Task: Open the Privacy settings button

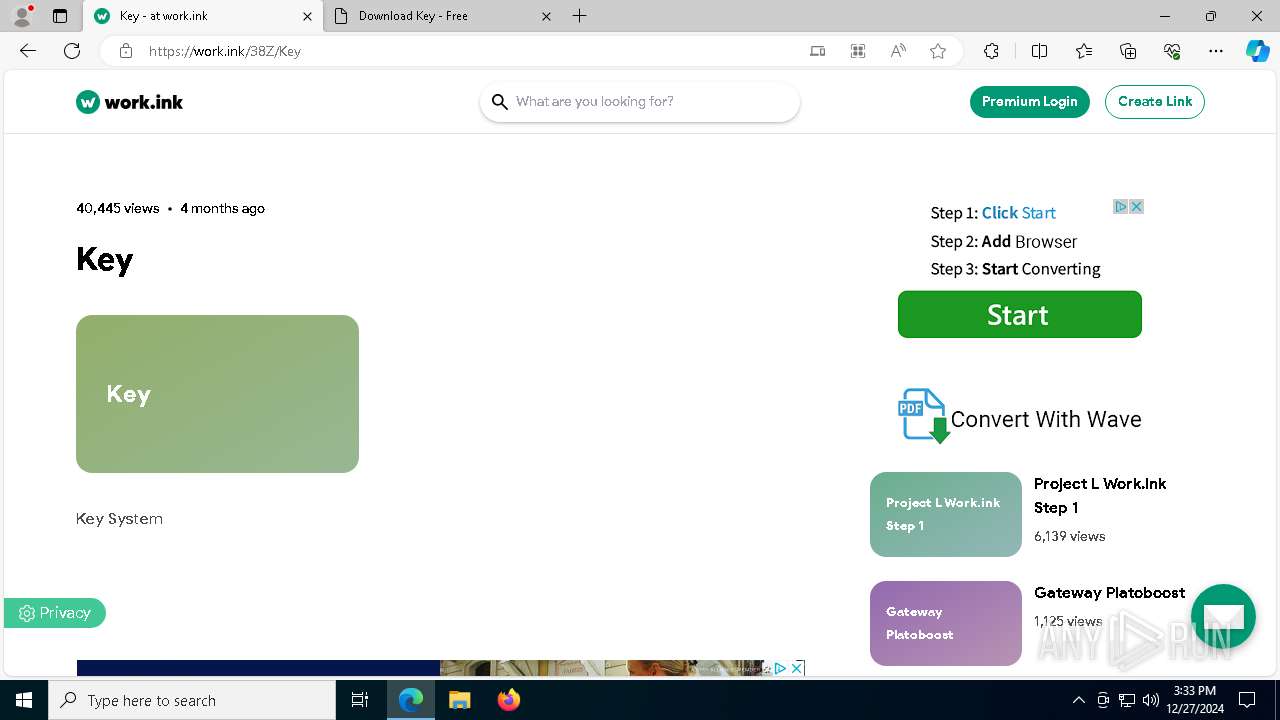Action: pos(55,613)
